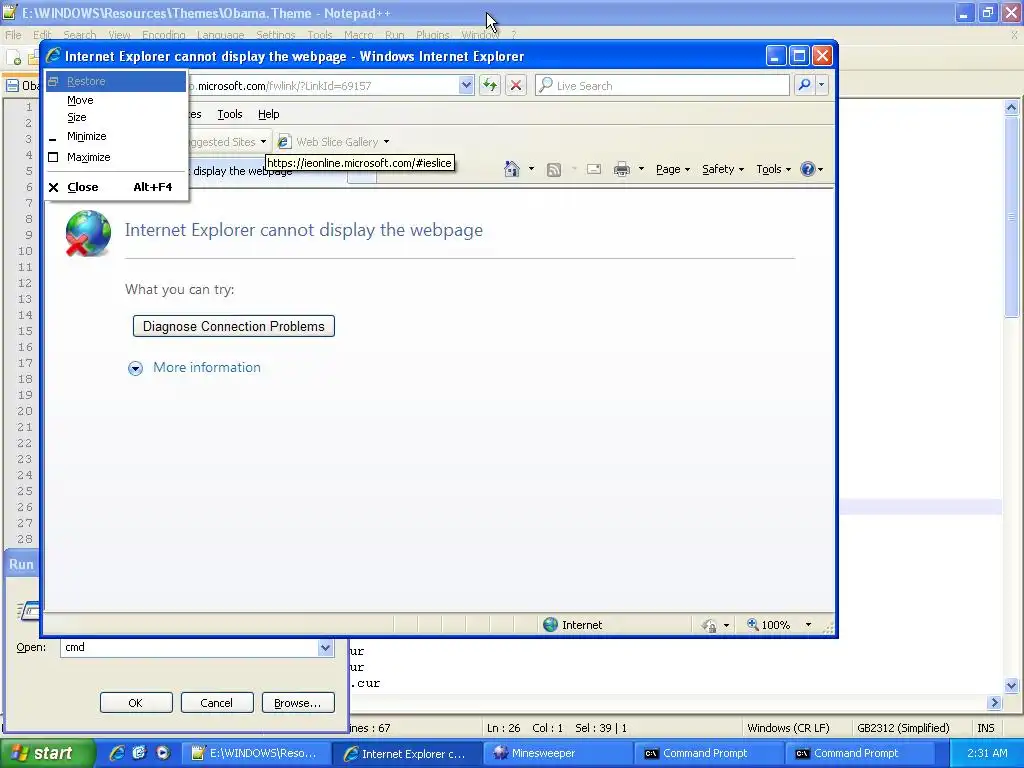Click the Run dialog Open text field
Image resolution: width=1024 pixels, height=768 pixels.
click(x=189, y=647)
